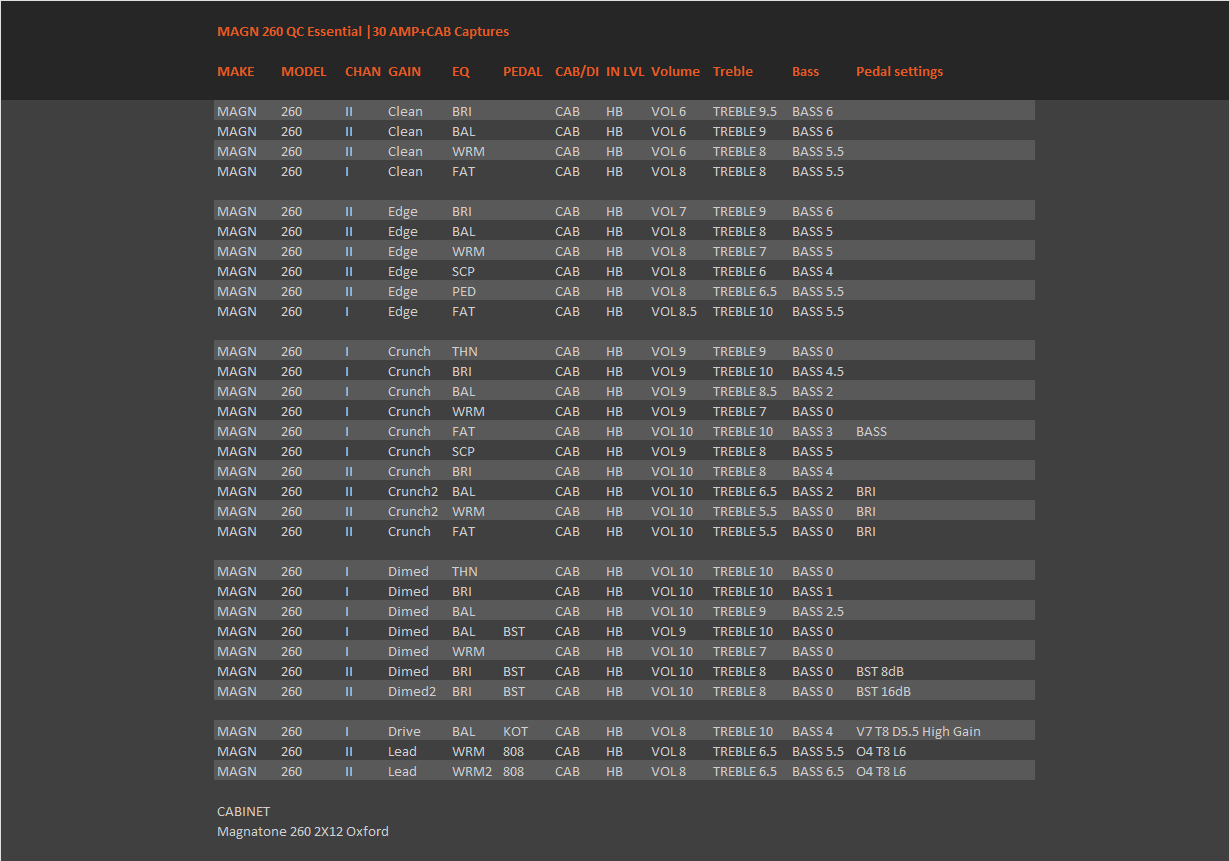
Task: Click BASS 2.5 in the Dimed BAL row
Action: click(818, 612)
